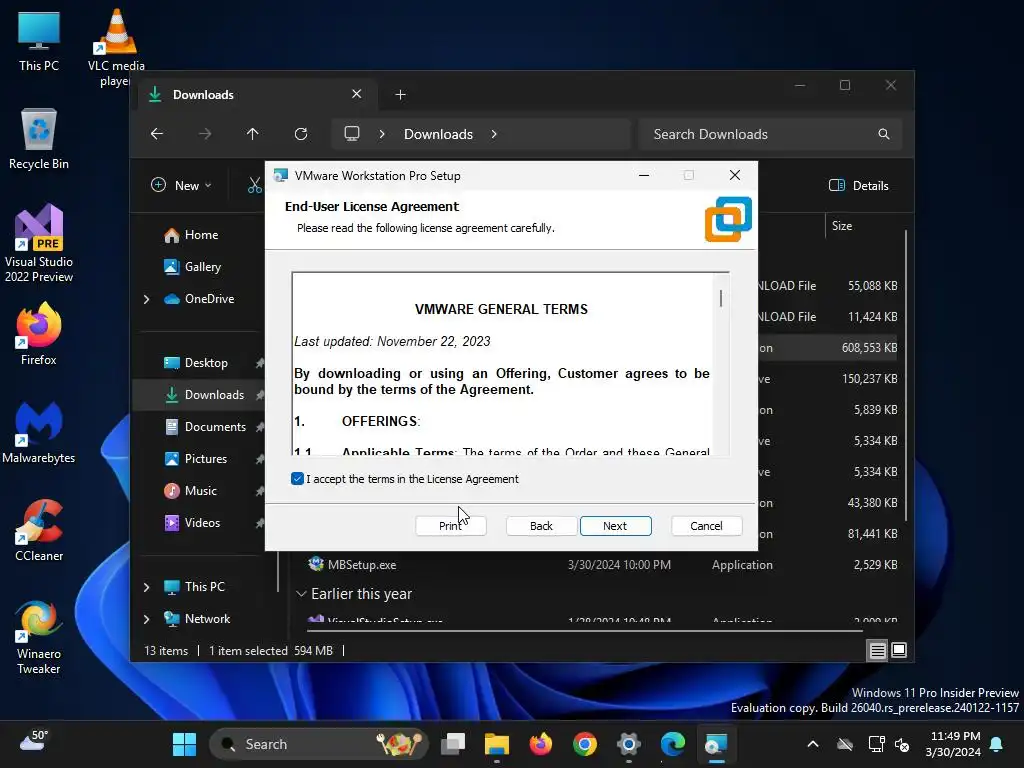Expand the This PC tree node

pyautogui.click(x=146, y=587)
